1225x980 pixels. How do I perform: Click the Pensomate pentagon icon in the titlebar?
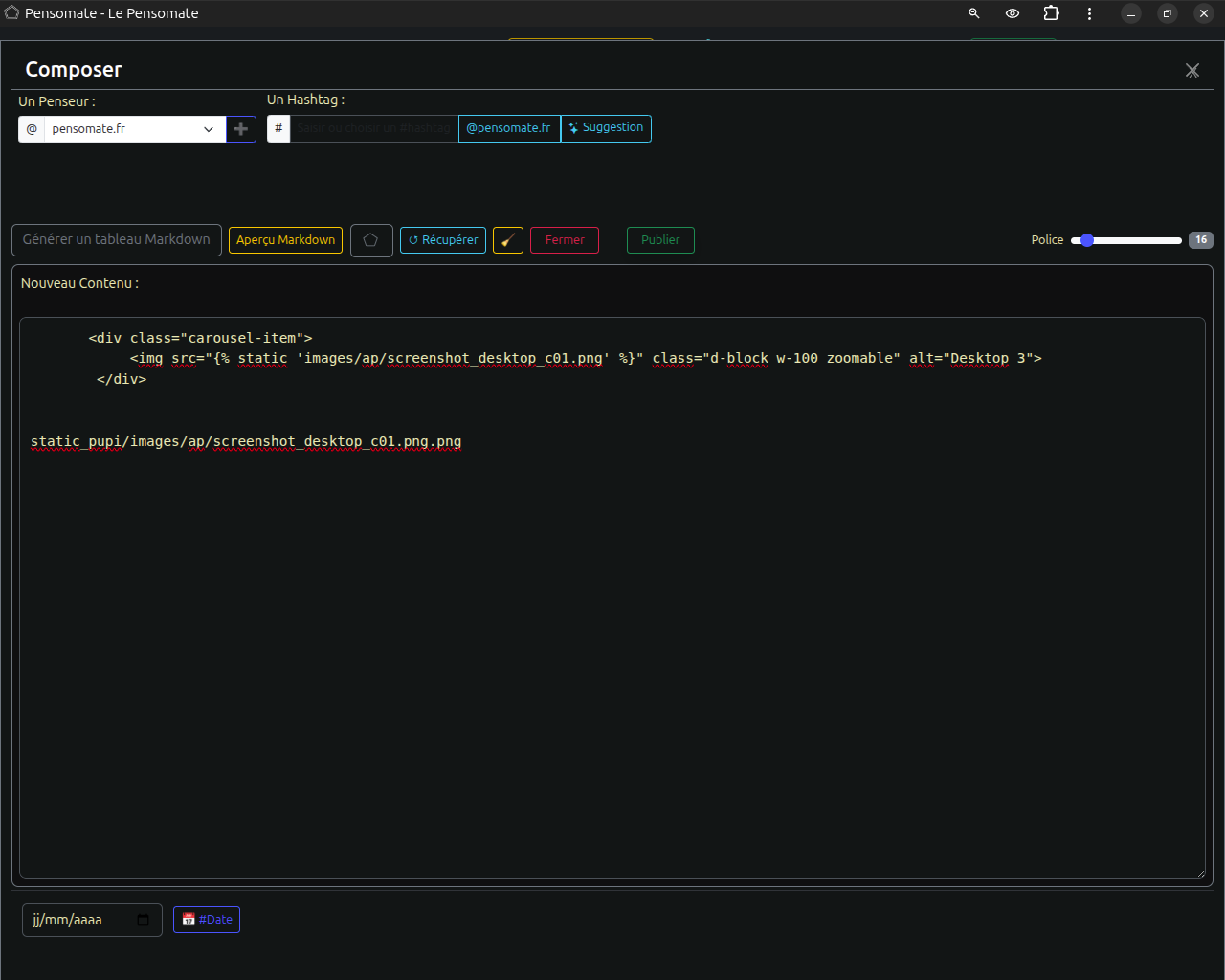(x=11, y=13)
